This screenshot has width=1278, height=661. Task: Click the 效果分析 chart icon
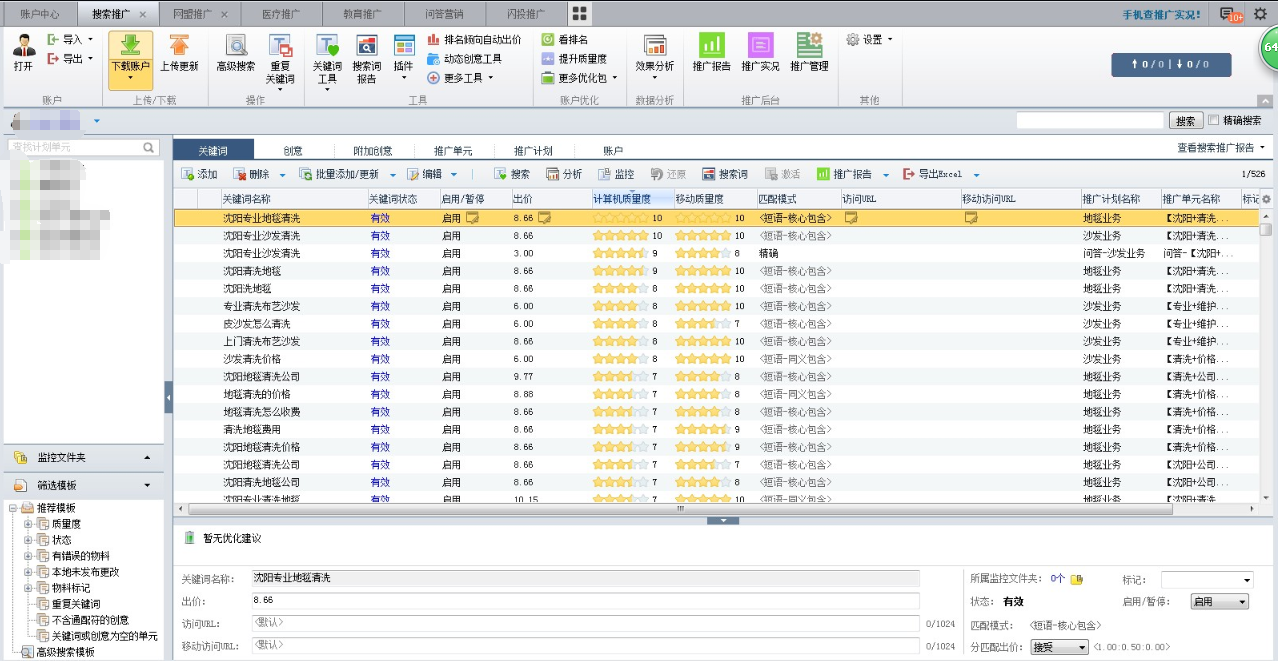(x=655, y=46)
